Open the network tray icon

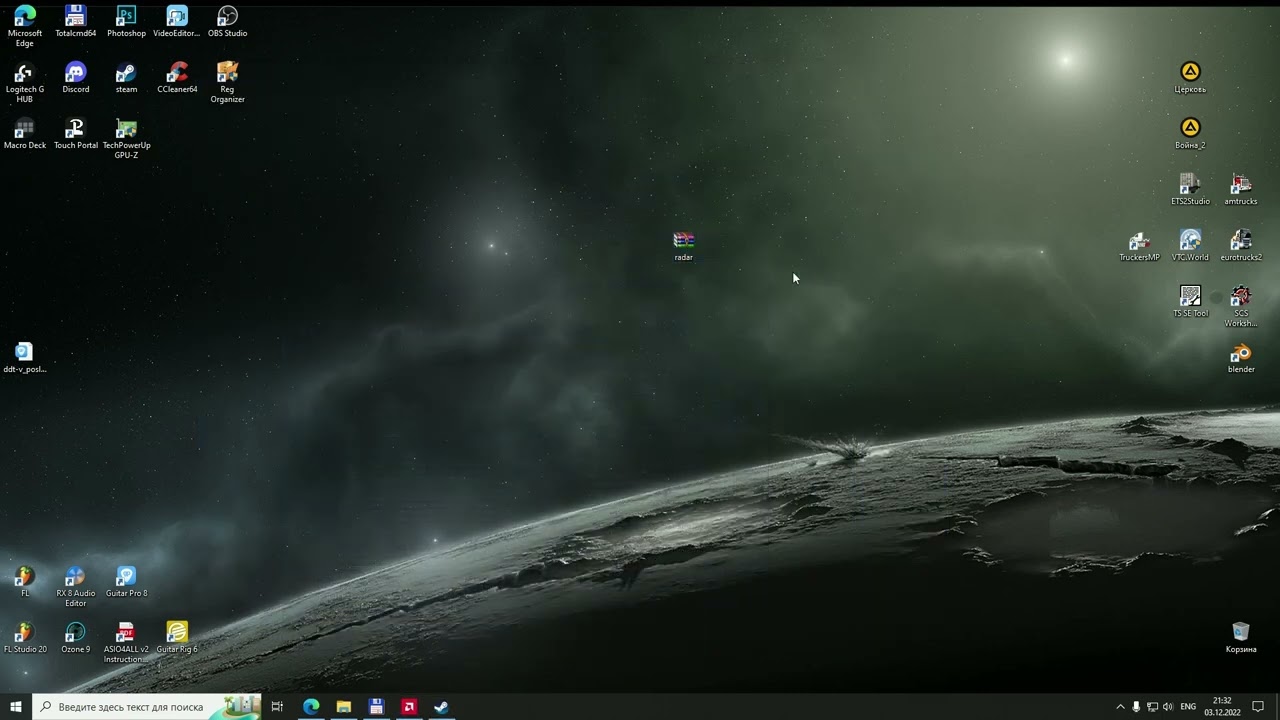click(1152, 707)
